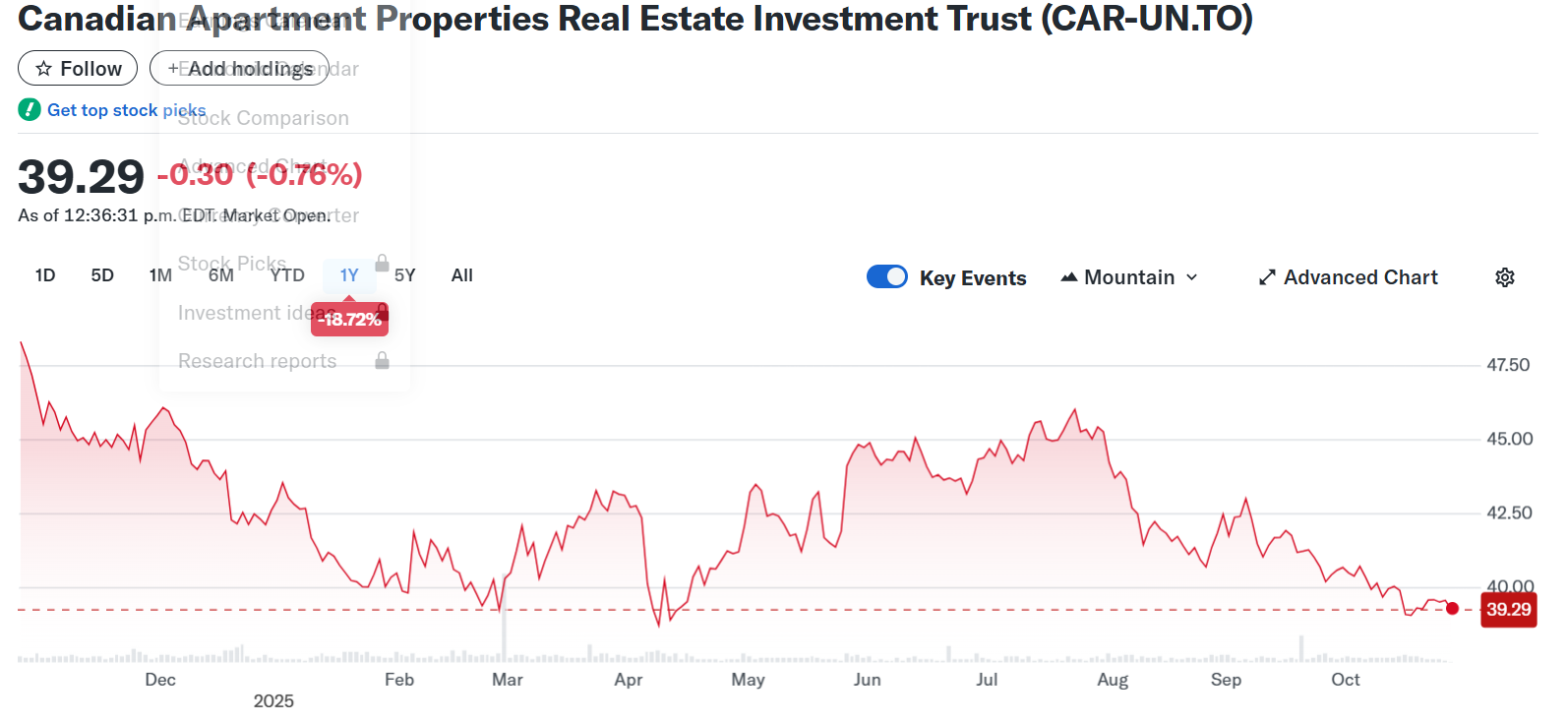The width and height of the screenshot is (1568, 724).
Task: Open the Get top stock picks link
Action: [126, 110]
